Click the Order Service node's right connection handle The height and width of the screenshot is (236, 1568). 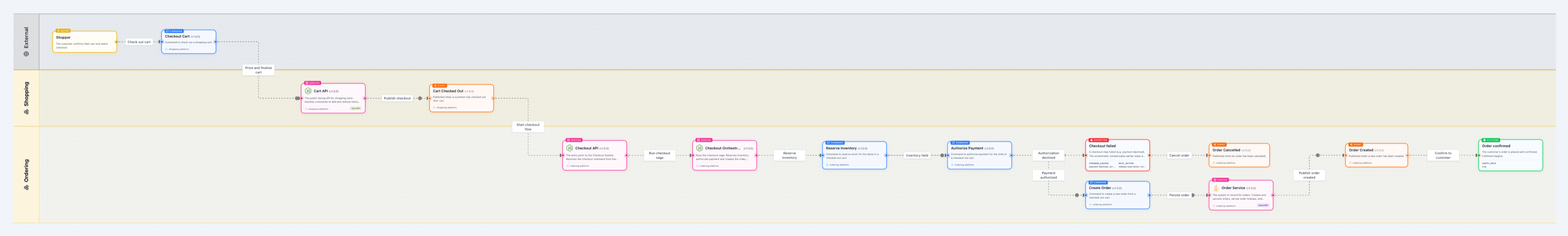(x=1273, y=195)
